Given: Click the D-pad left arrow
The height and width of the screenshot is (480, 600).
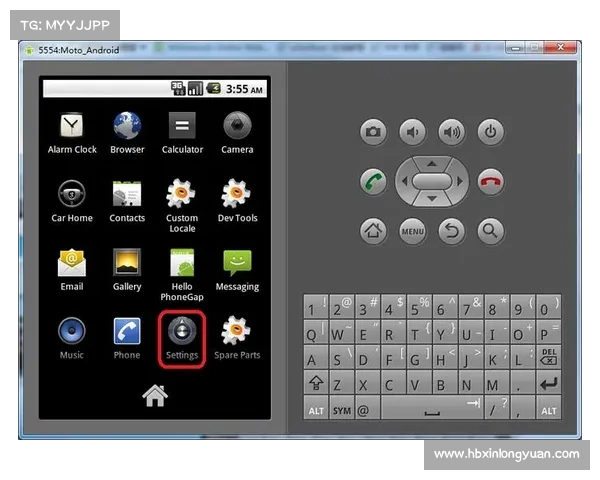Looking at the screenshot, I should (404, 181).
